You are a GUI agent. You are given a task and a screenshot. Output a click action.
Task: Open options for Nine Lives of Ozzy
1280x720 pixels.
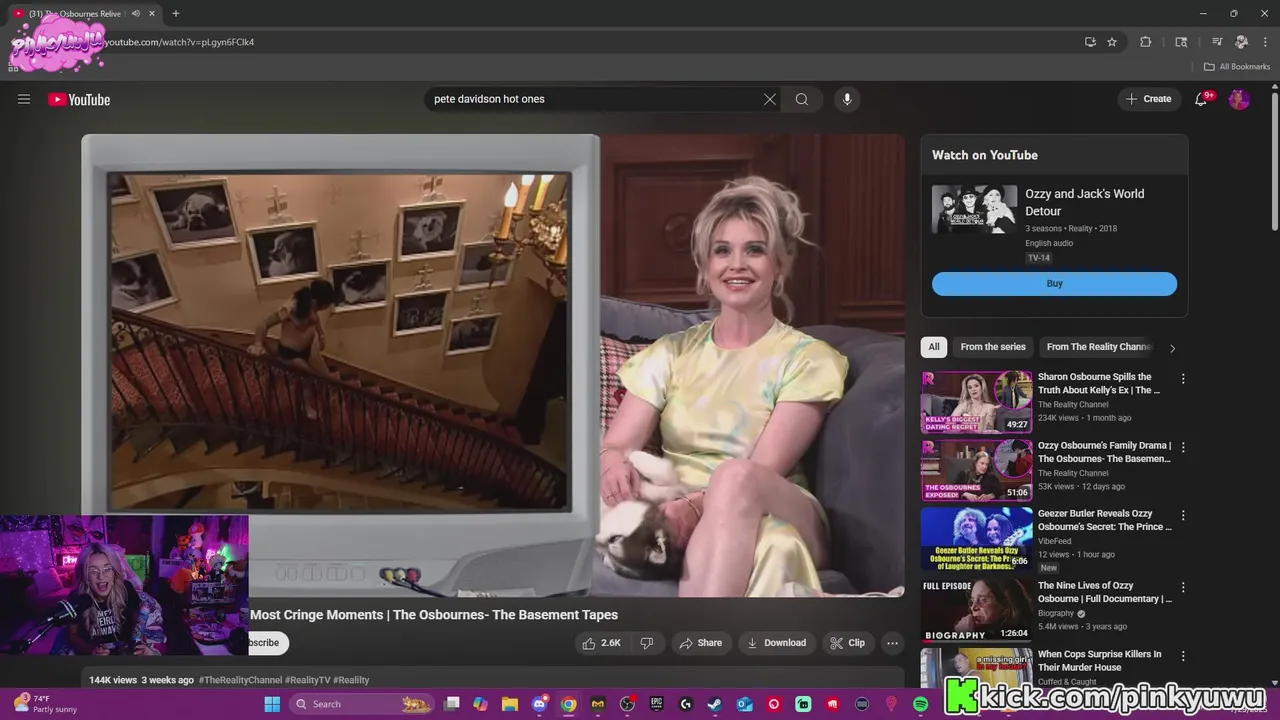(x=1183, y=587)
